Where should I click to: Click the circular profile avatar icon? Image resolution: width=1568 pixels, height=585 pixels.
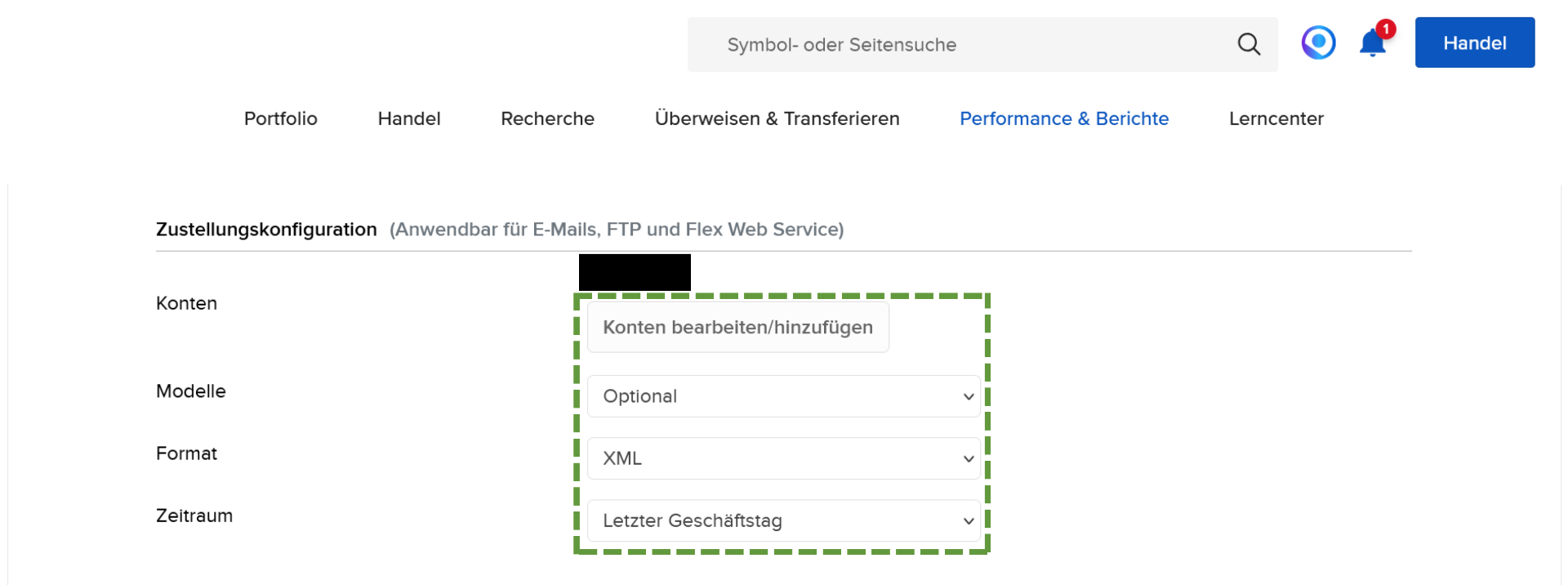coord(1317,42)
